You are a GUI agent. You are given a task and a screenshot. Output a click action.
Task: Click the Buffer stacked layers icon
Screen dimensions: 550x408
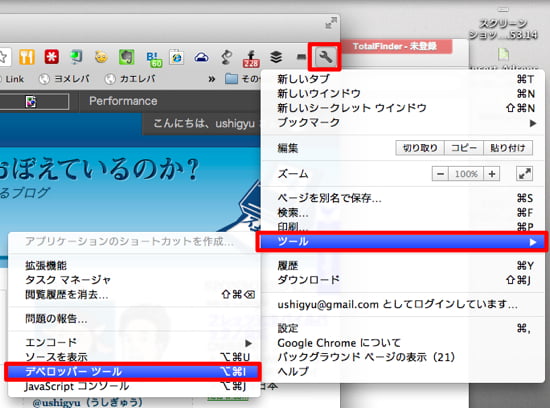tap(276, 57)
